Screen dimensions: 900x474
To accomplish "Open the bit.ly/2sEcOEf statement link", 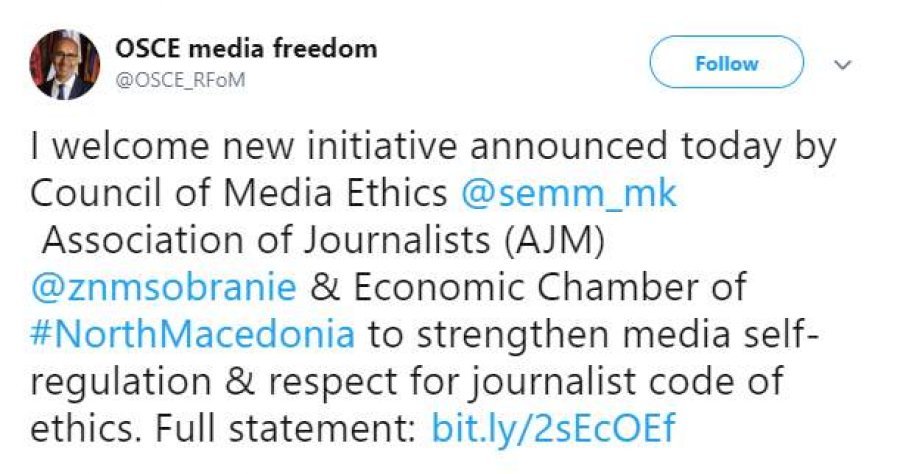I will tap(553, 428).
